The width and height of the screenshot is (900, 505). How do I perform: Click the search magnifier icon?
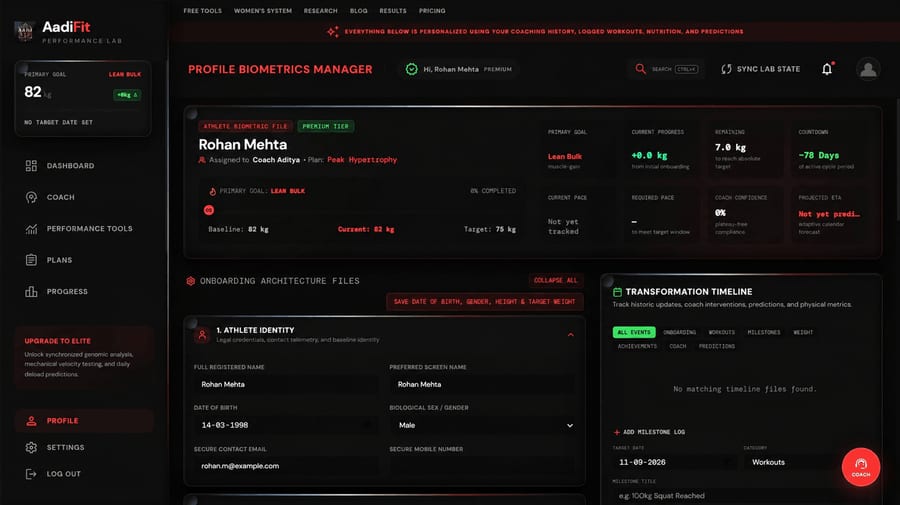(641, 69)
